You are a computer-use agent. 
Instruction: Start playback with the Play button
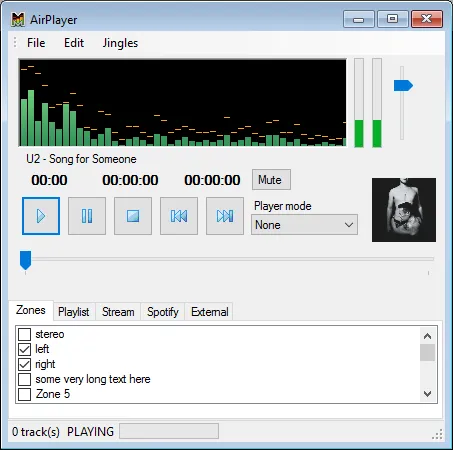pyautogui.click(x=41, y=216)
